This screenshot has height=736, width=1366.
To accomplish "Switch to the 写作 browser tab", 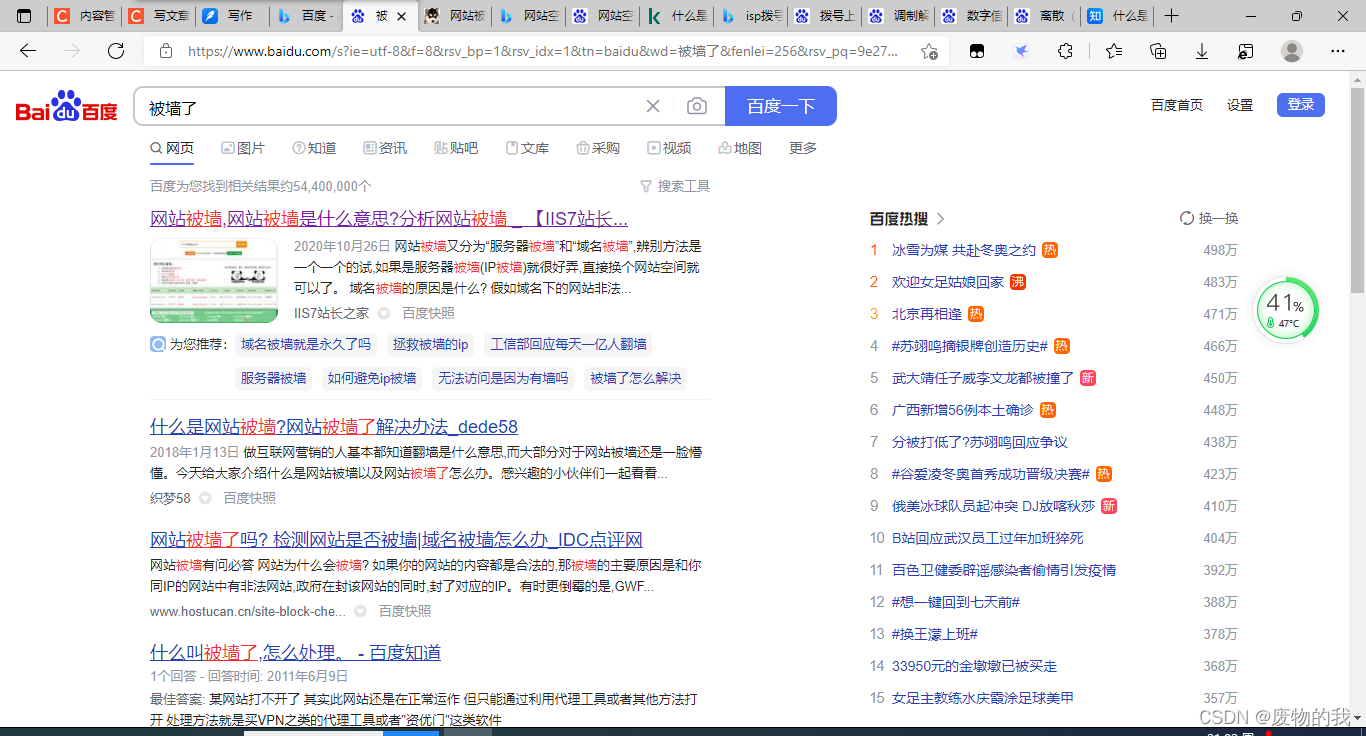I will point(232,16).
